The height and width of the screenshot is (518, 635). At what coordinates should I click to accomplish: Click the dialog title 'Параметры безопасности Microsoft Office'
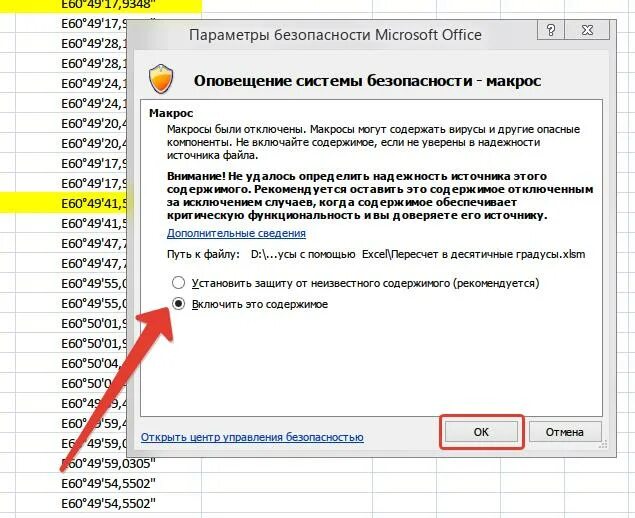pyautogui.click(x=335, y=35)
